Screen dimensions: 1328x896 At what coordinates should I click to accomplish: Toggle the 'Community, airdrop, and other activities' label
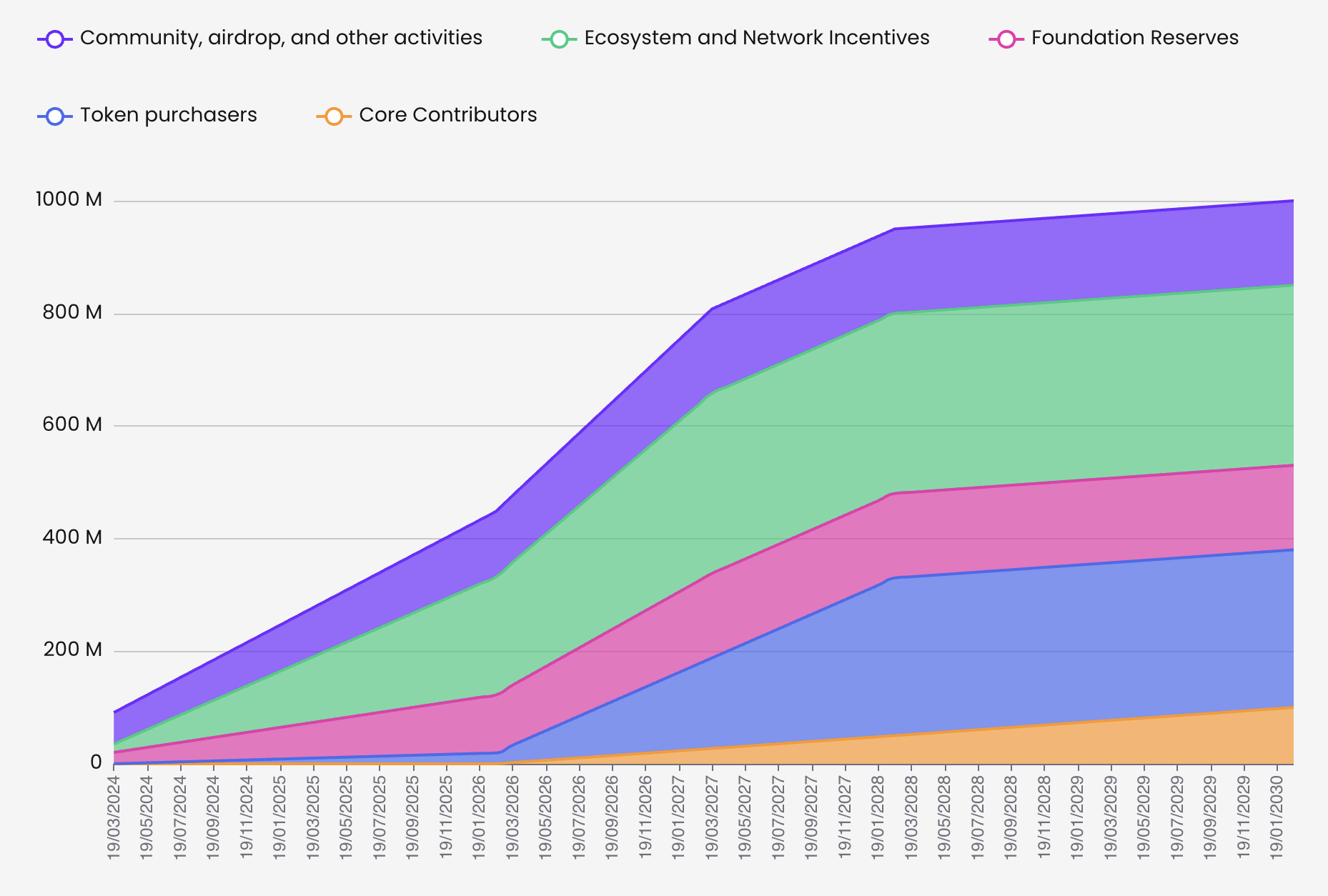(281, 38)
